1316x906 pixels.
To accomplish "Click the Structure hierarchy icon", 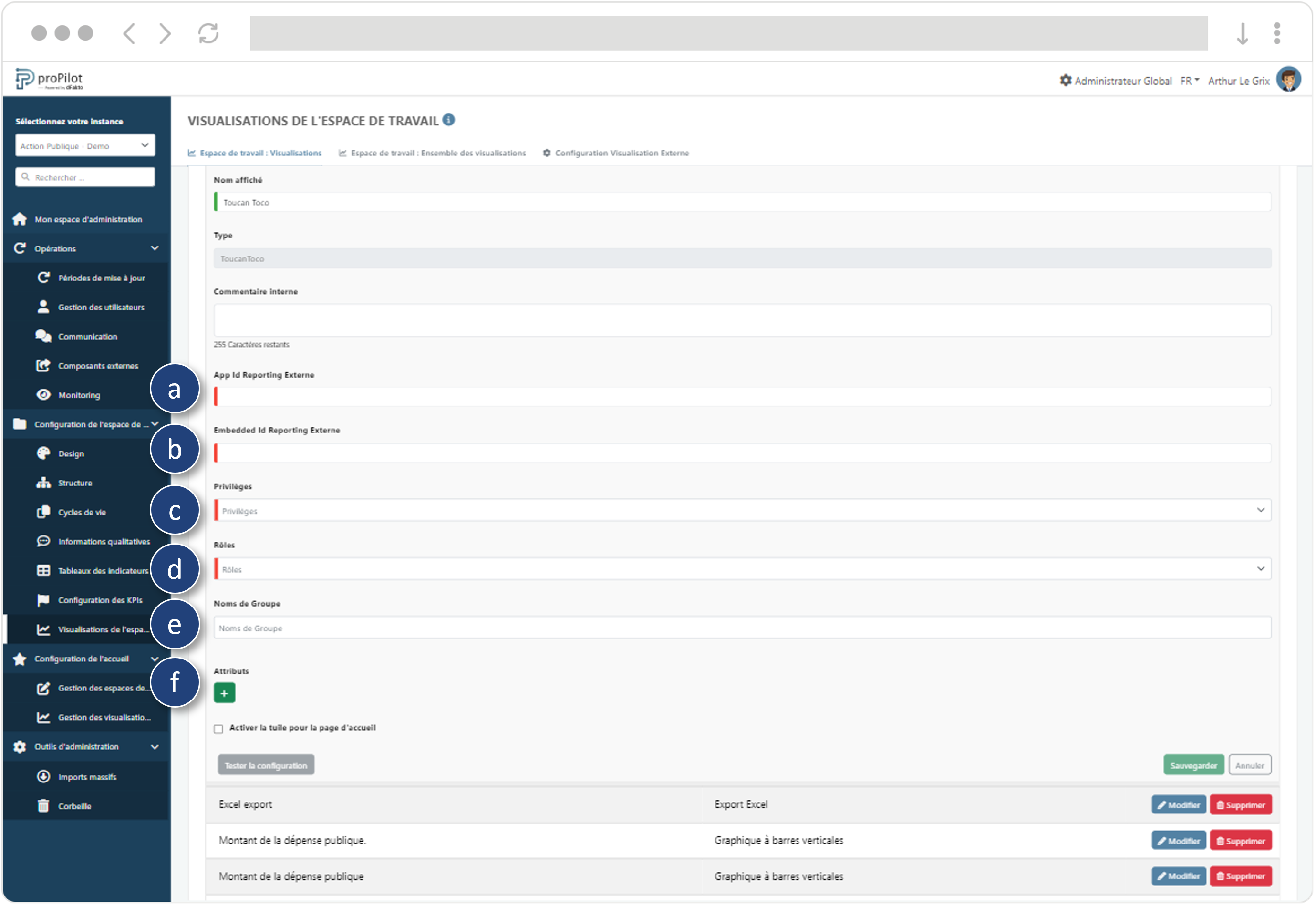I will click(x=44, y=483).
